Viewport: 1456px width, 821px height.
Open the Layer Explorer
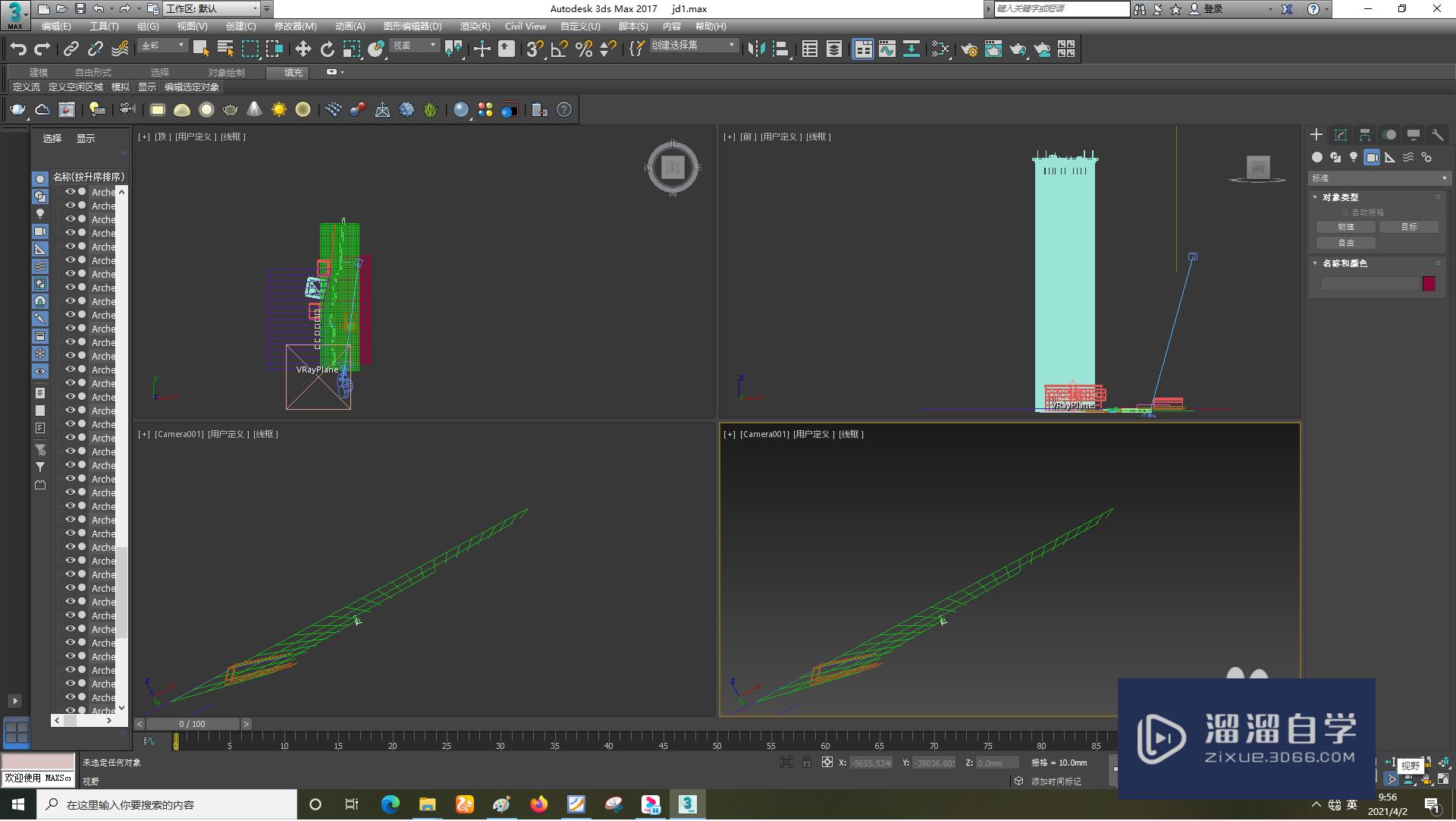(834, 49)
